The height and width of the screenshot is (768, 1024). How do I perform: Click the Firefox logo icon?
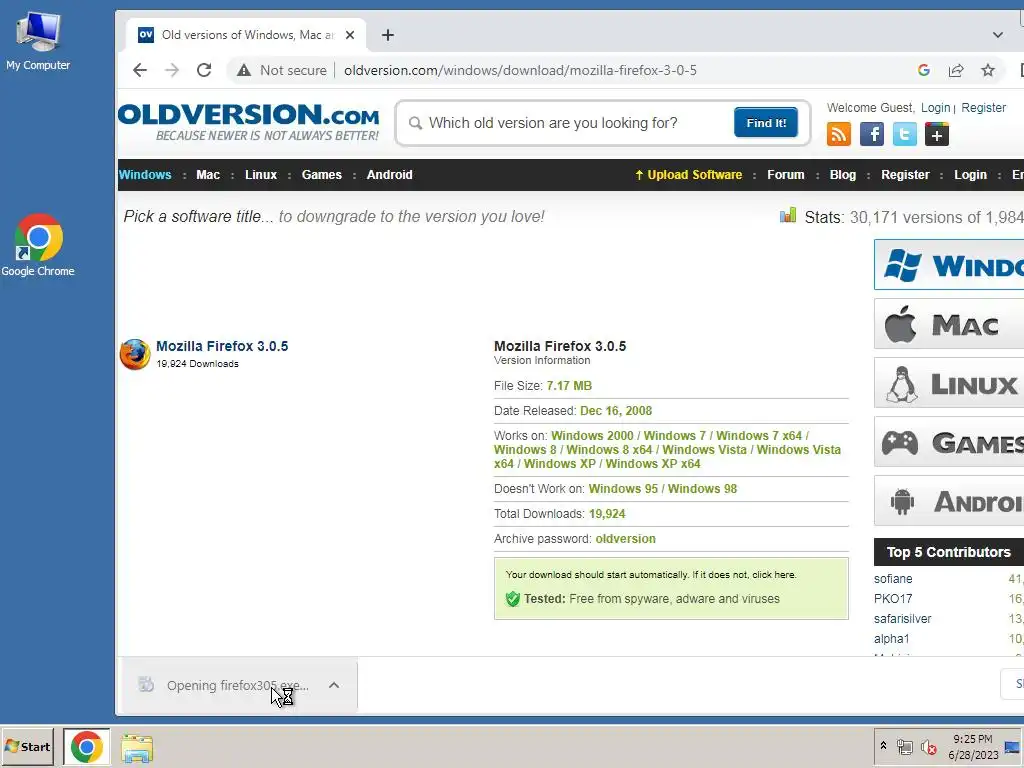[x=135, y=354]
